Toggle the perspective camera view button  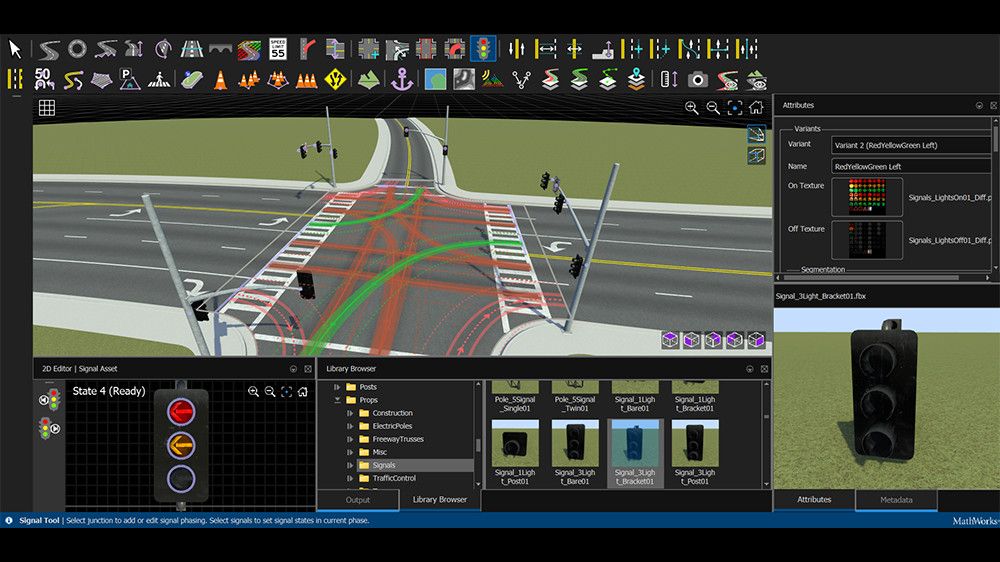(757, 133)
